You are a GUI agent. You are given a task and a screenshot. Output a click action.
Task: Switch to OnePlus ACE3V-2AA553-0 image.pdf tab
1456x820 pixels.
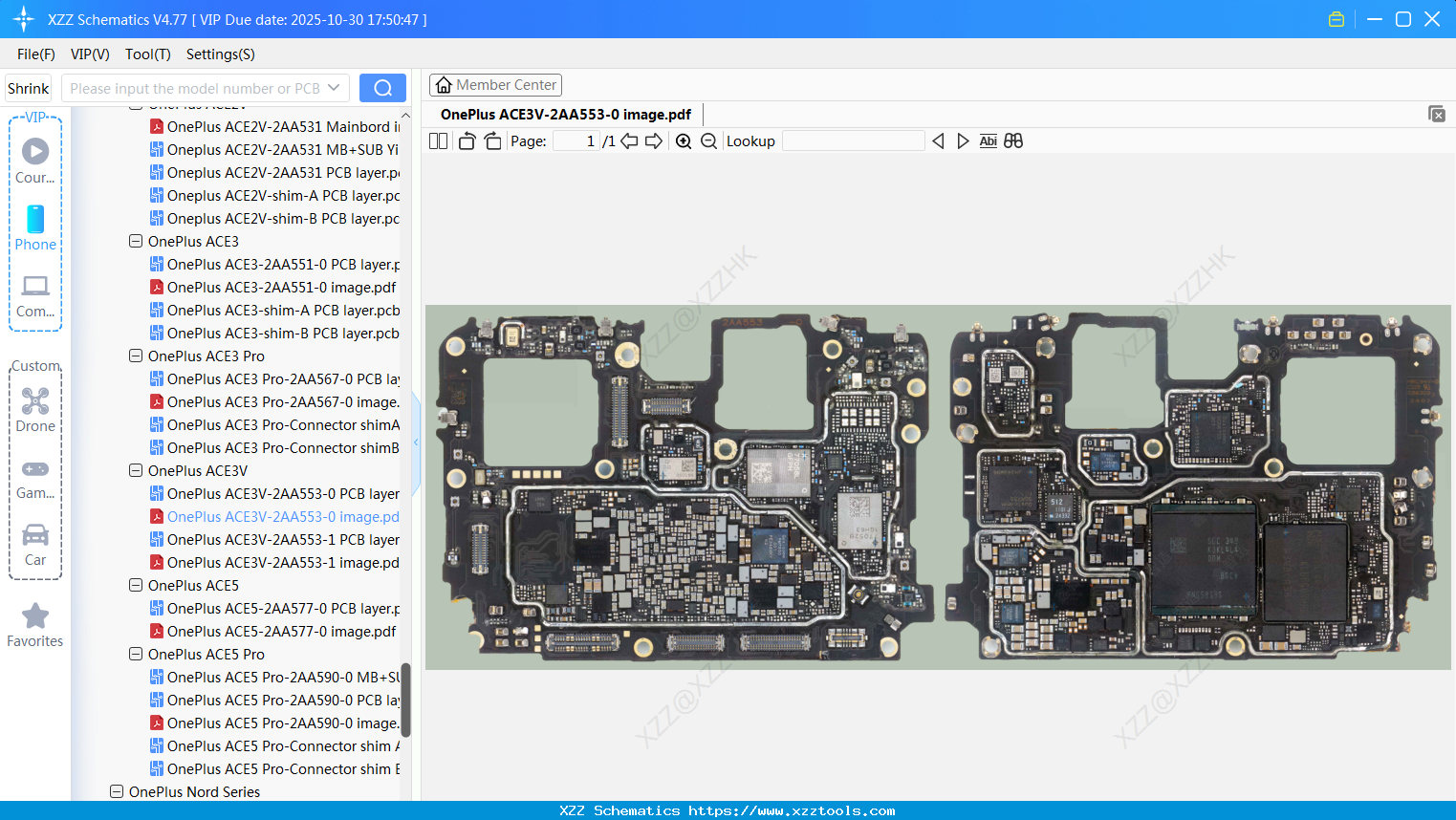coord(566,114)
